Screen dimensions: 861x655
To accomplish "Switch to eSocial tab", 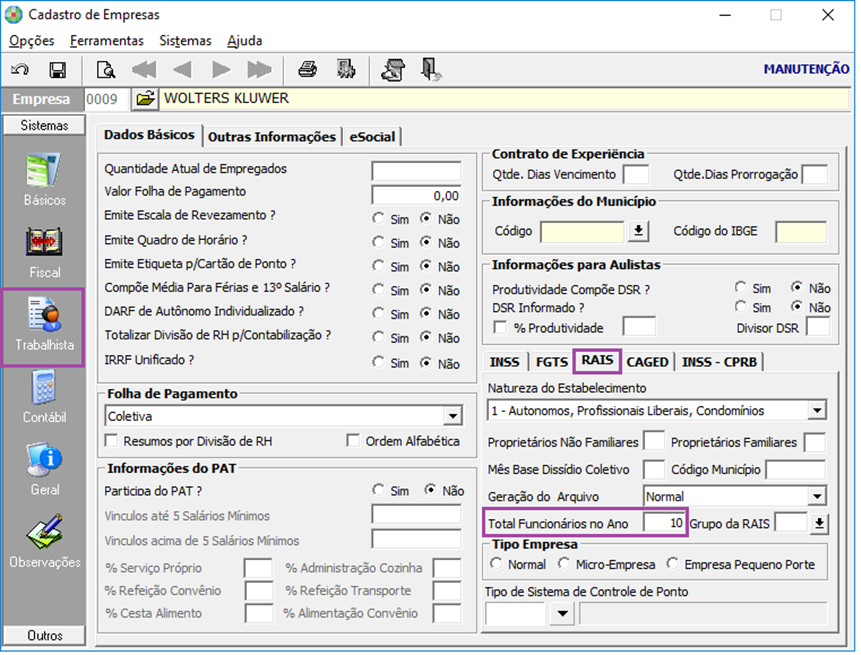I will [x=372, y=137].
